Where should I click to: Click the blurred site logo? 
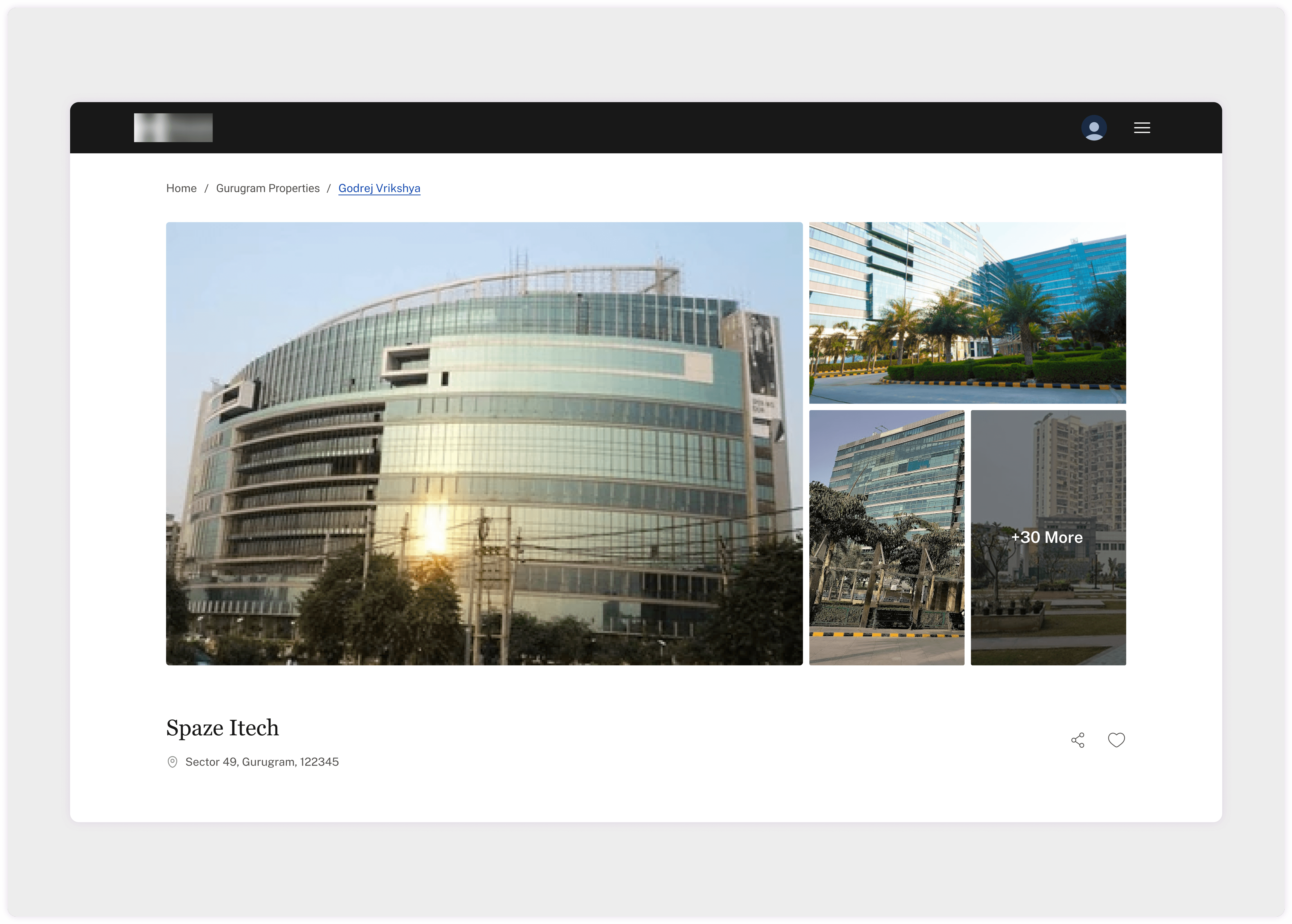[x=173, y=128]
